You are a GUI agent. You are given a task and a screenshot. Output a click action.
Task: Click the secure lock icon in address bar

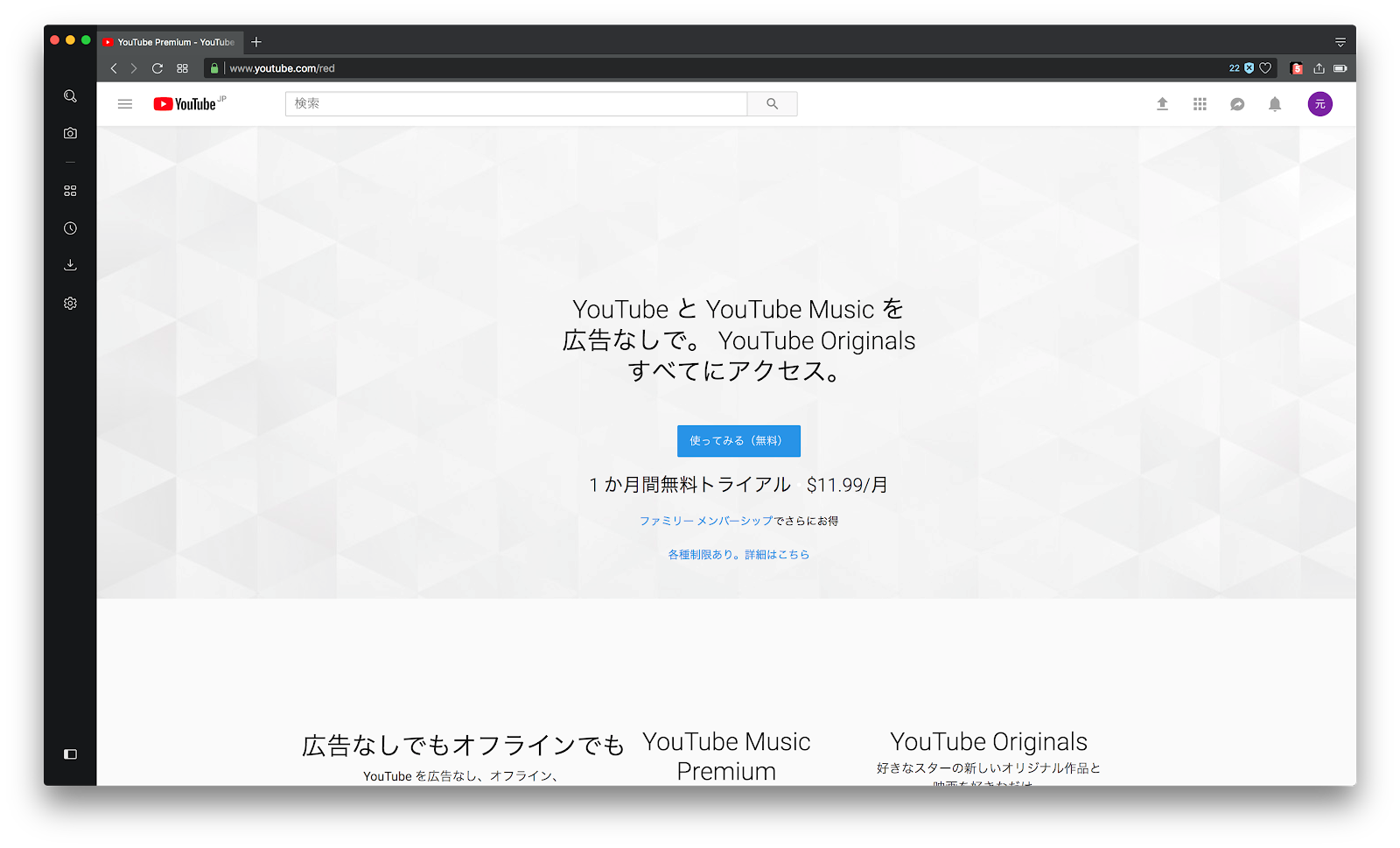(x=214, y=68)
